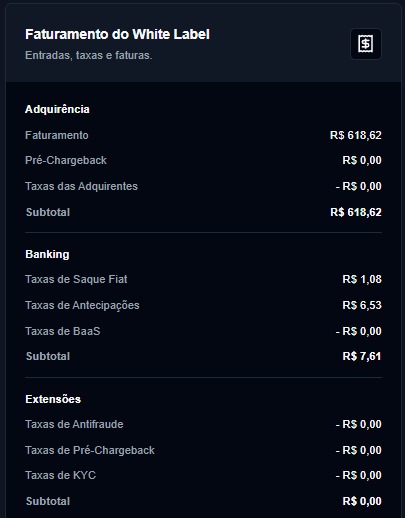Image resolution: width=405 pixels, height=518 pixels.
Task: Click the Banking subtotal R$ 7,61
Action: click(362, 356)
